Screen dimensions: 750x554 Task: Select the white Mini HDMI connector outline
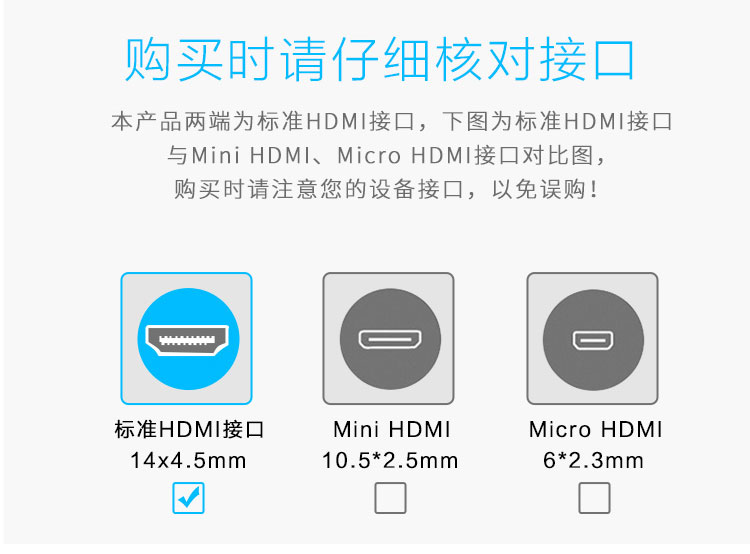[390, 339]
